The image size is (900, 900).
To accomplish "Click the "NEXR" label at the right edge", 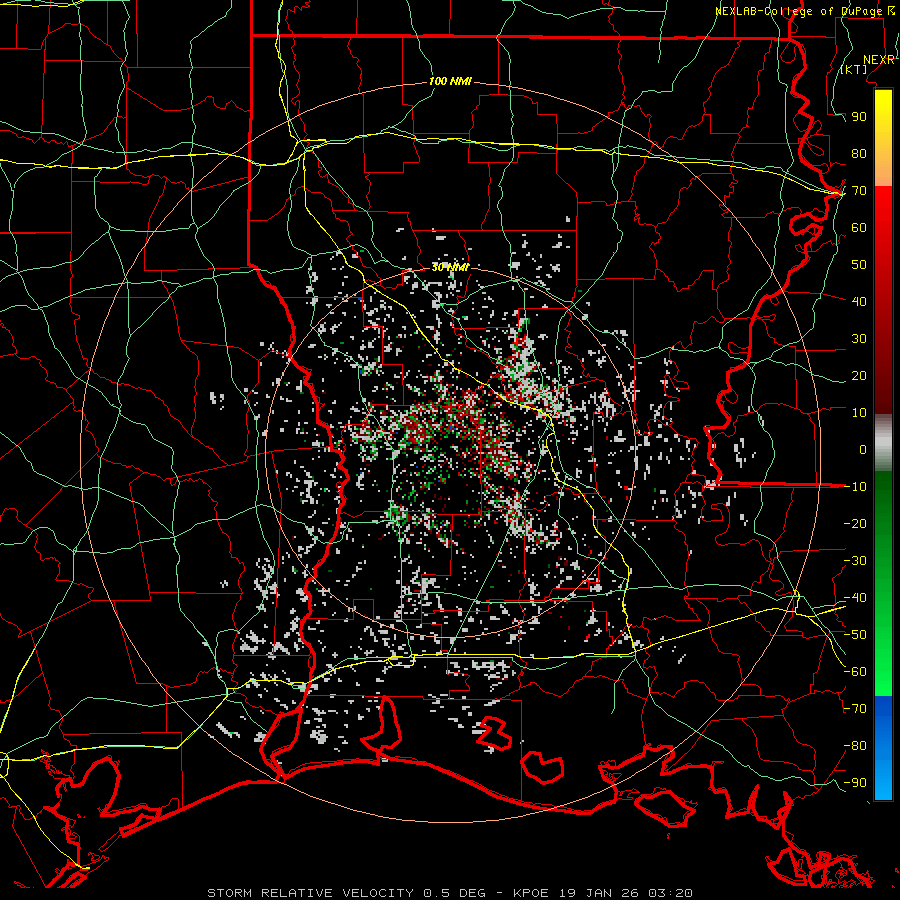I will click(879, 60).
